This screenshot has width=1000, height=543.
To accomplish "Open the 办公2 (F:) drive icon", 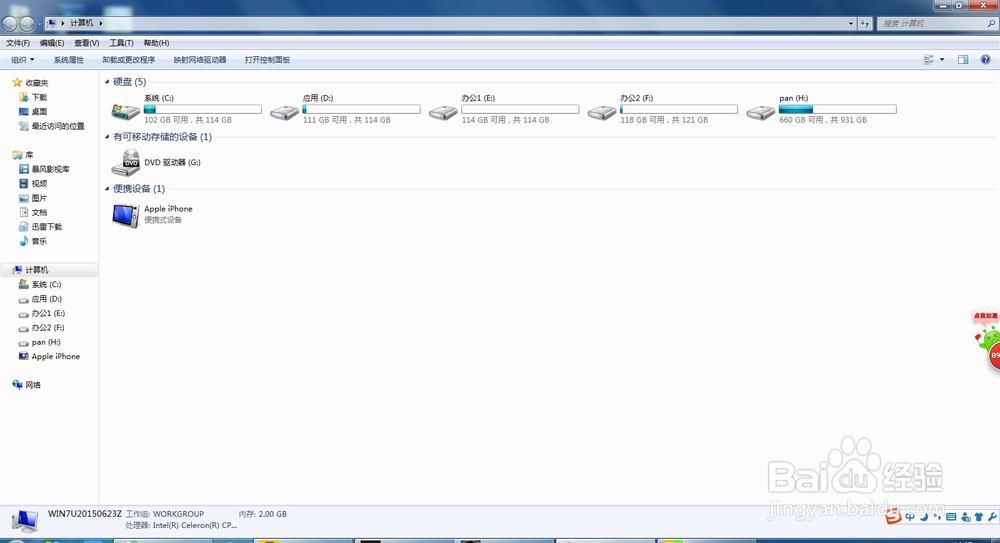I will point(602,112).
